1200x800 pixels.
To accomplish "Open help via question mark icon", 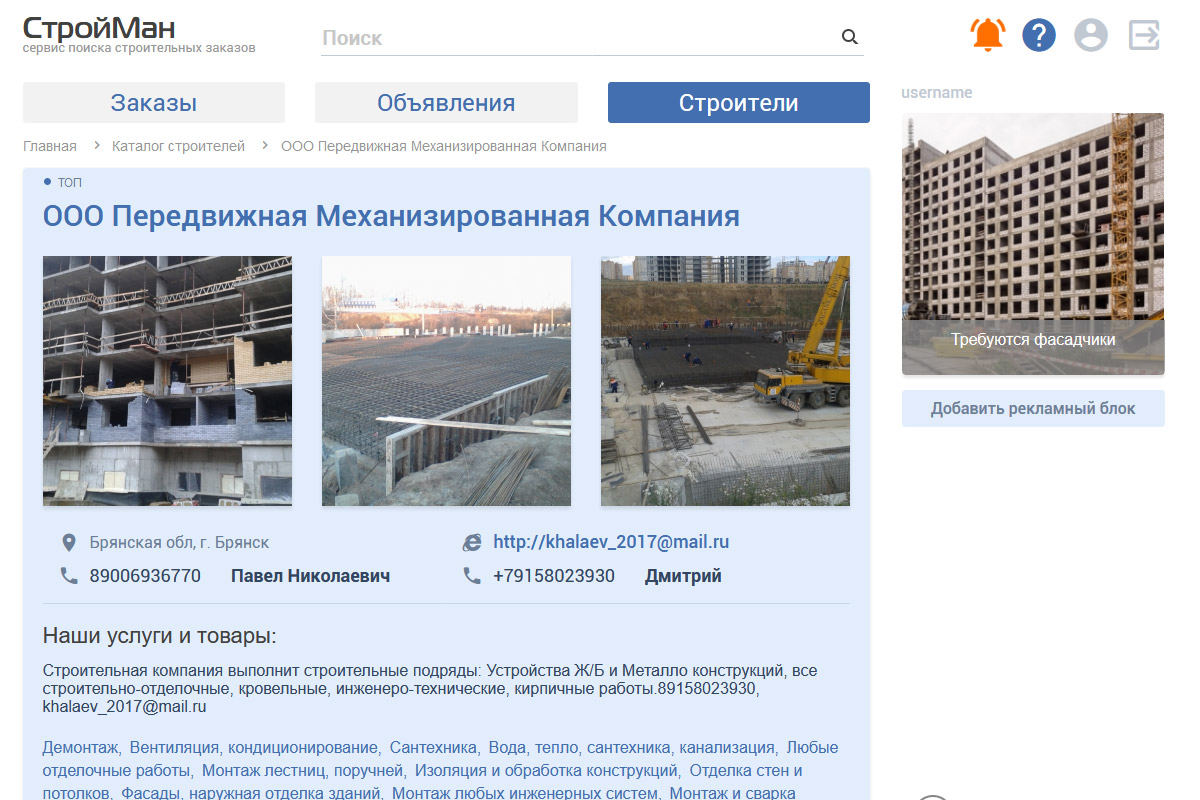I will (1039, 36).
